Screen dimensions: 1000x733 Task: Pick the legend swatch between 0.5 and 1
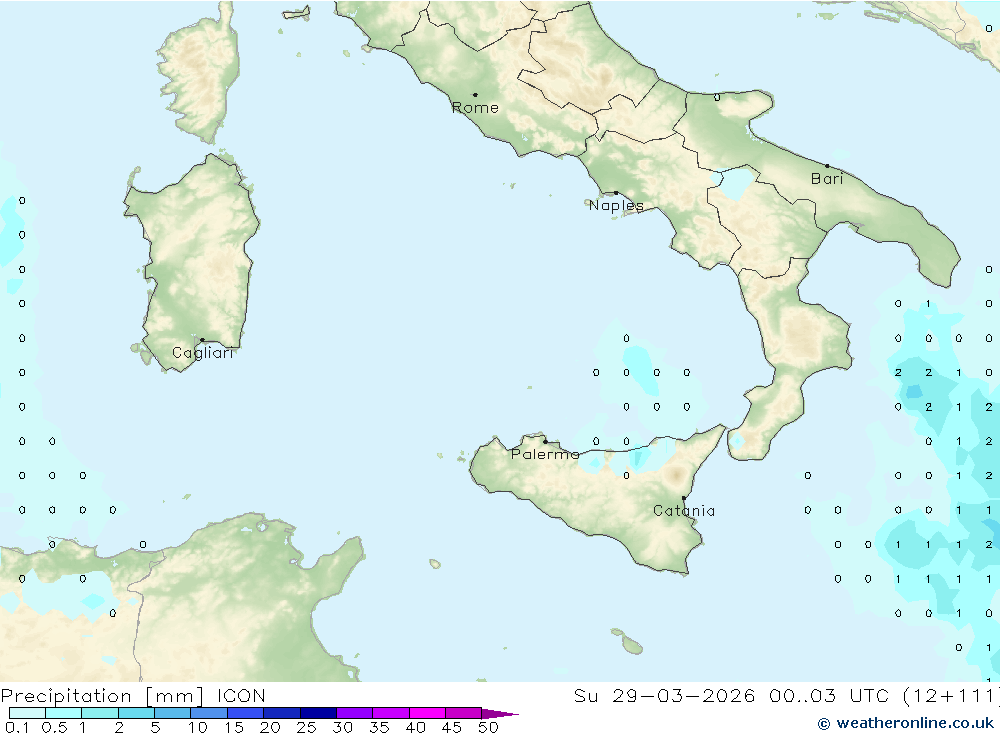click(64, 713)
